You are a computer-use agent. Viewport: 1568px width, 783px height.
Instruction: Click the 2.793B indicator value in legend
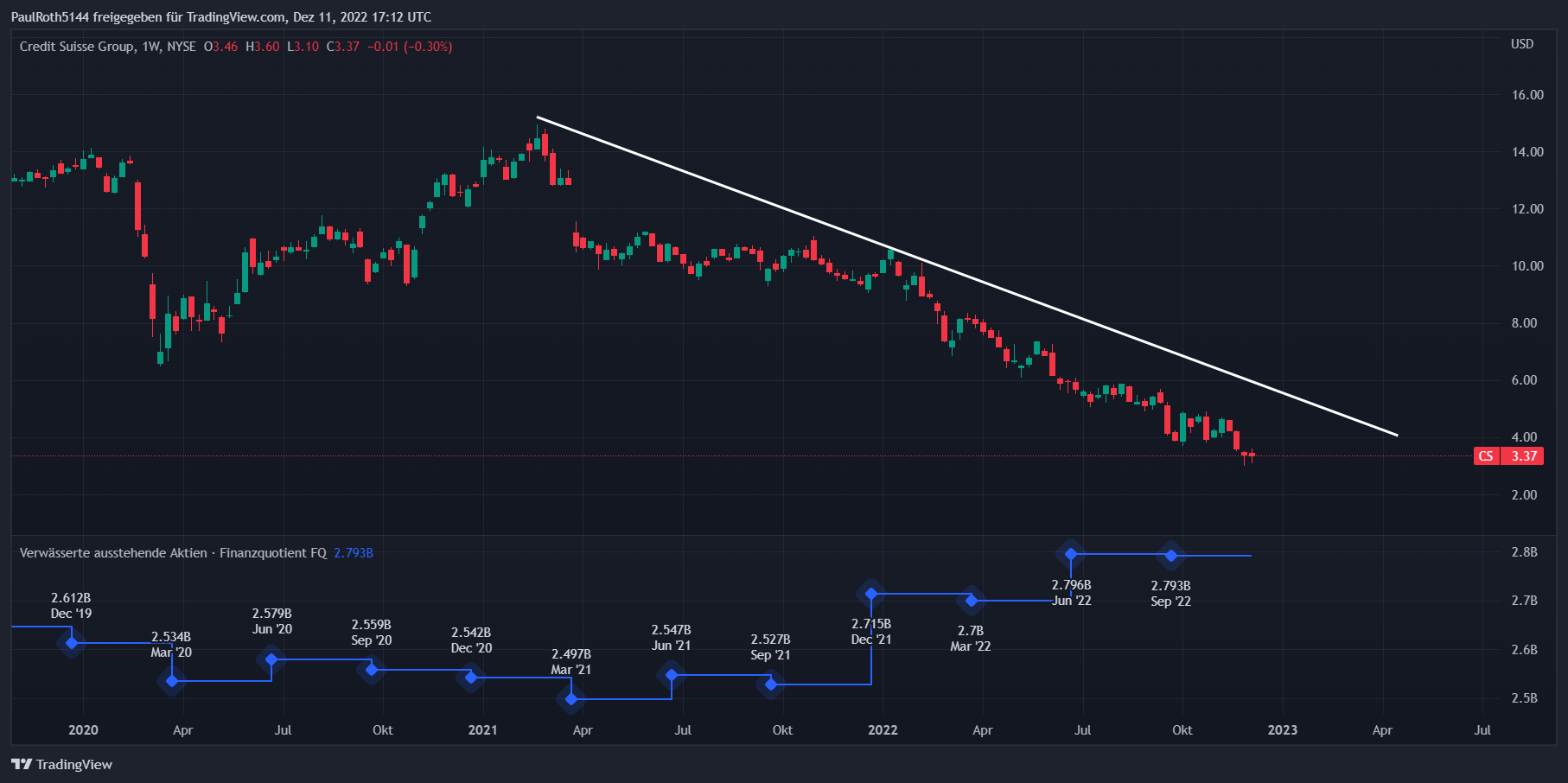click(354, 553)
